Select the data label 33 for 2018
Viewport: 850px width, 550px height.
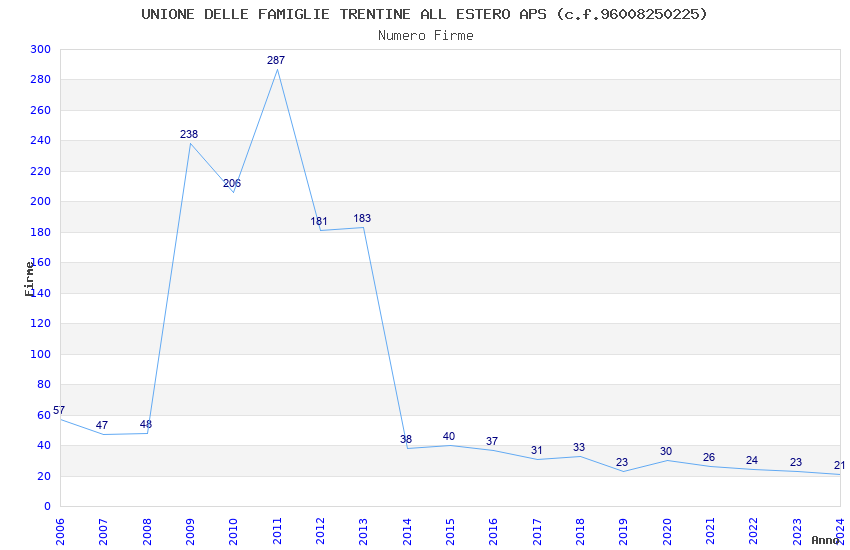point(579,447)
